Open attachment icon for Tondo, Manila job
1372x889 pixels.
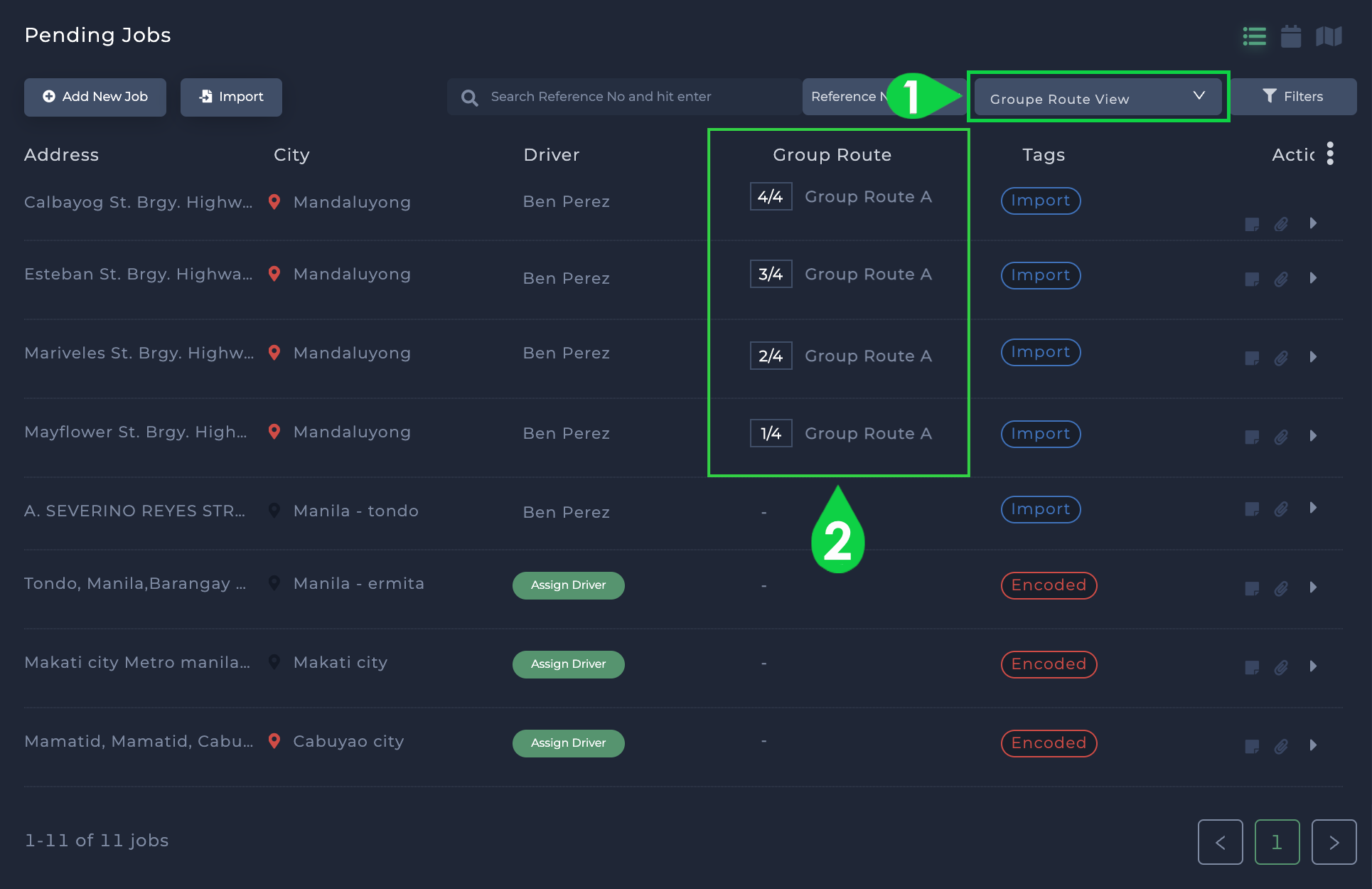[1281, 589]
